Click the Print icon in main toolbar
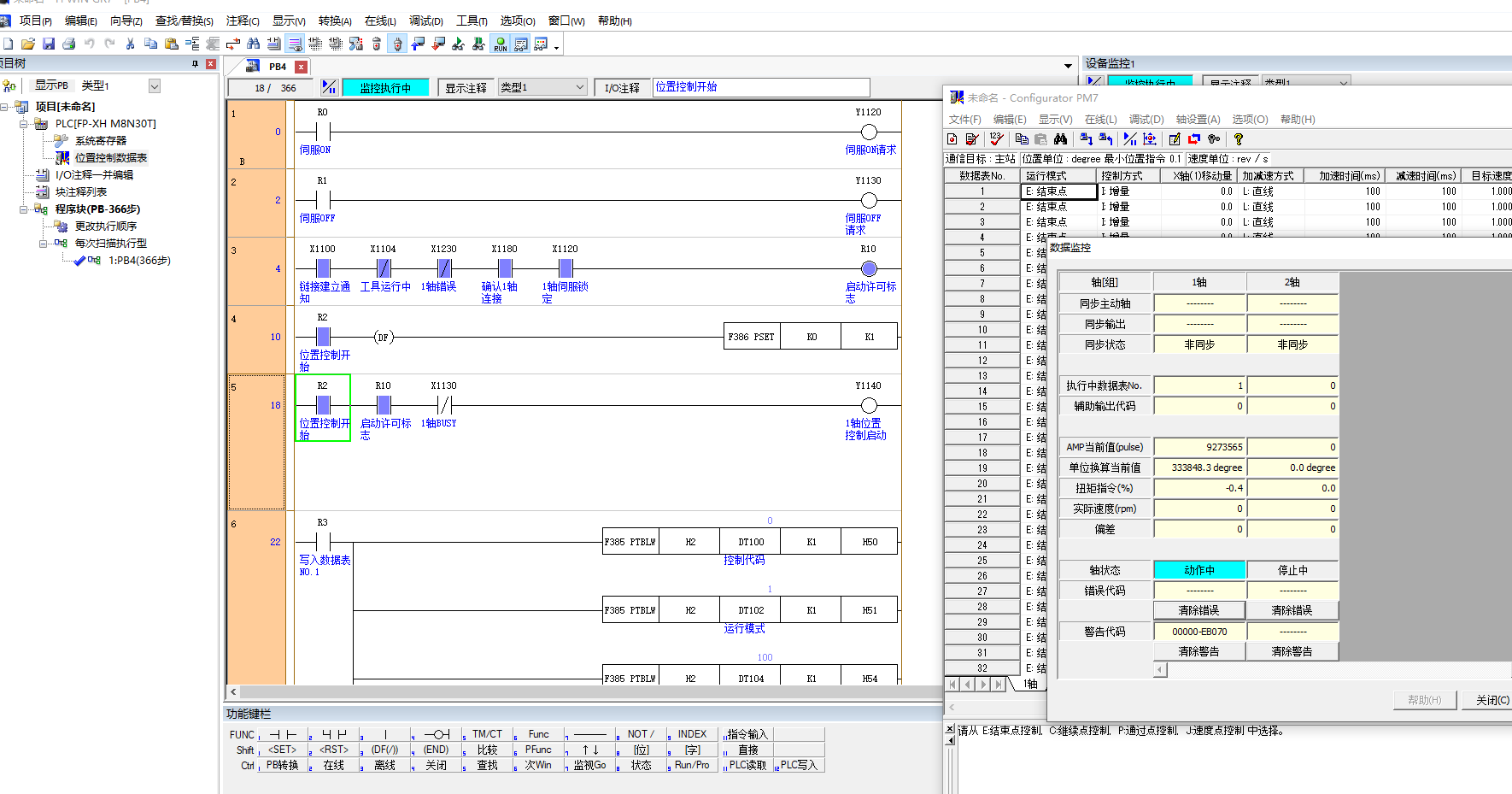1512x794 pixels. (x=69, y=44)
